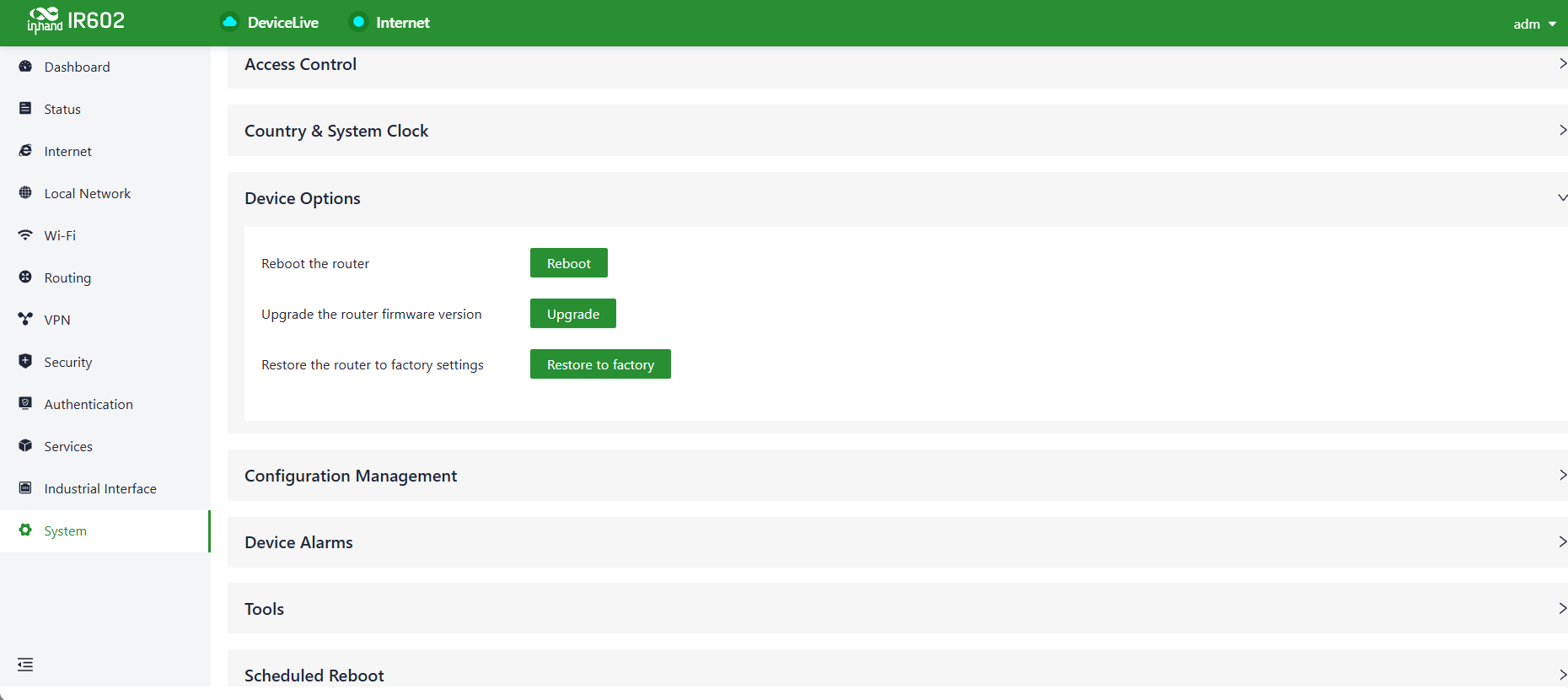This screenshot has height=700, width=1568.
Task: Click the Restore to factory button
Action: coord(600,364)
